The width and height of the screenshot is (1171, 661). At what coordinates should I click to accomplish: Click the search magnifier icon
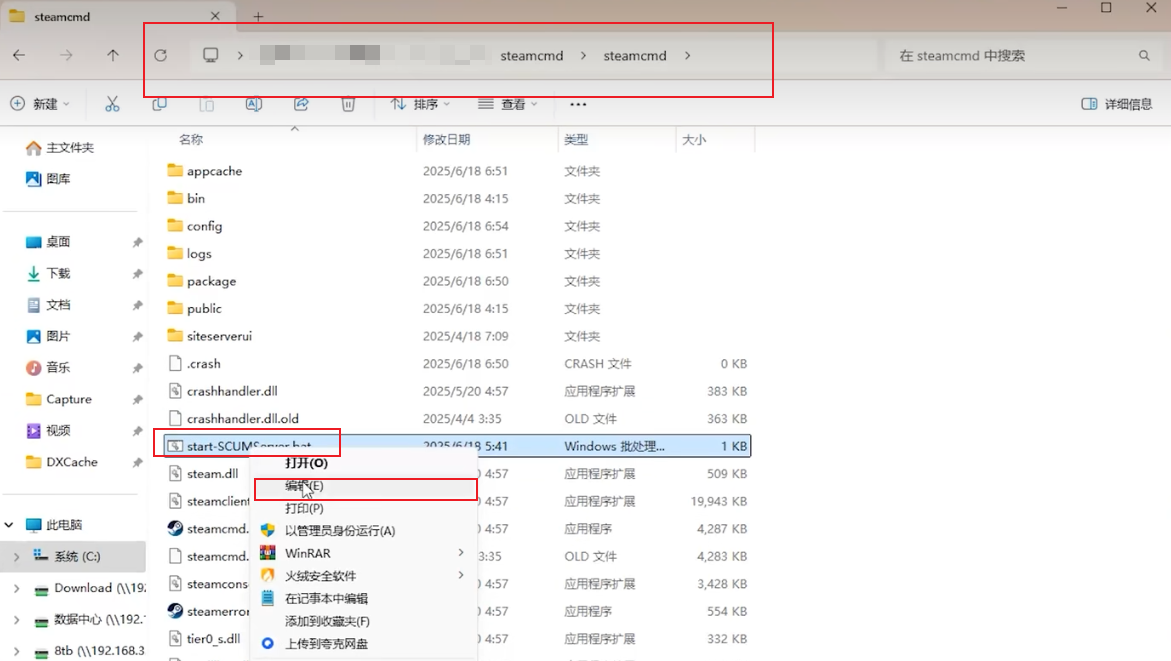point(1144,55)
